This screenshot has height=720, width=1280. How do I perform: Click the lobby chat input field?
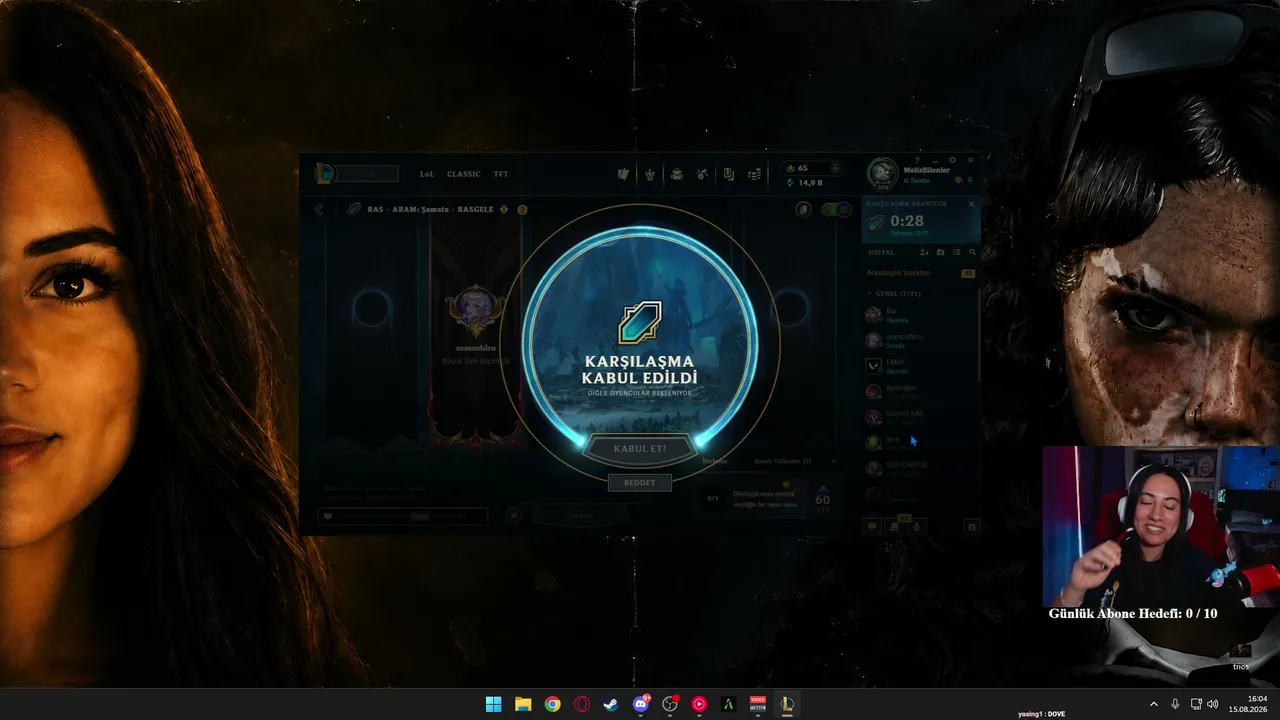point(402,516)
